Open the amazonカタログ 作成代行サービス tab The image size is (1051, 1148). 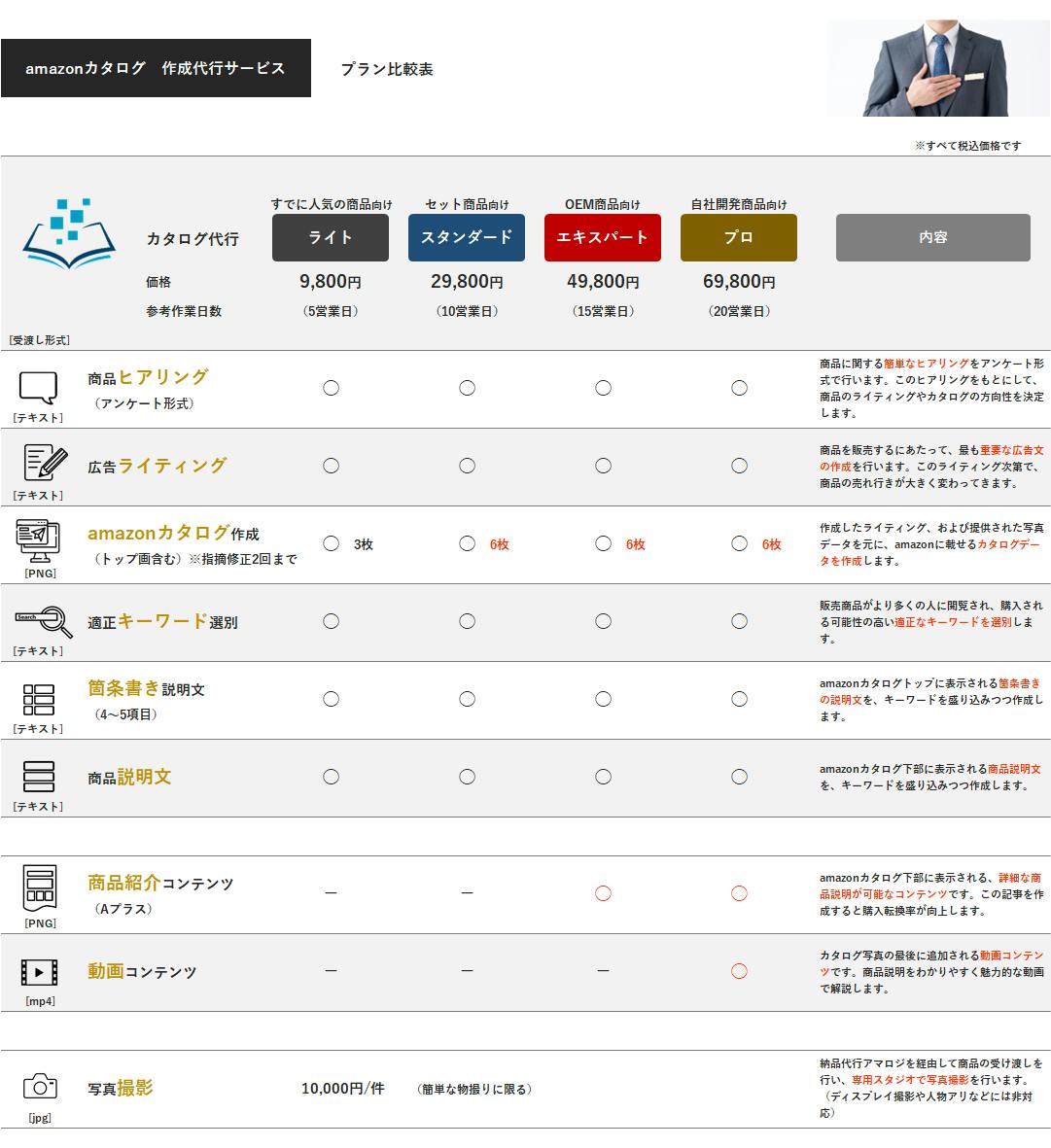[x=156, y=68]
